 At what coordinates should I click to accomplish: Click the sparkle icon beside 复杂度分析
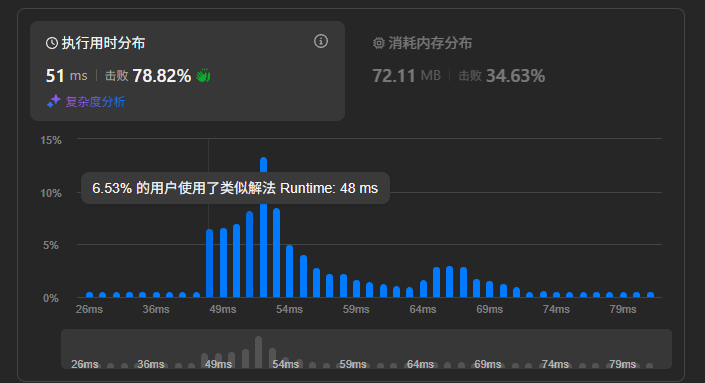coord(54,101)
